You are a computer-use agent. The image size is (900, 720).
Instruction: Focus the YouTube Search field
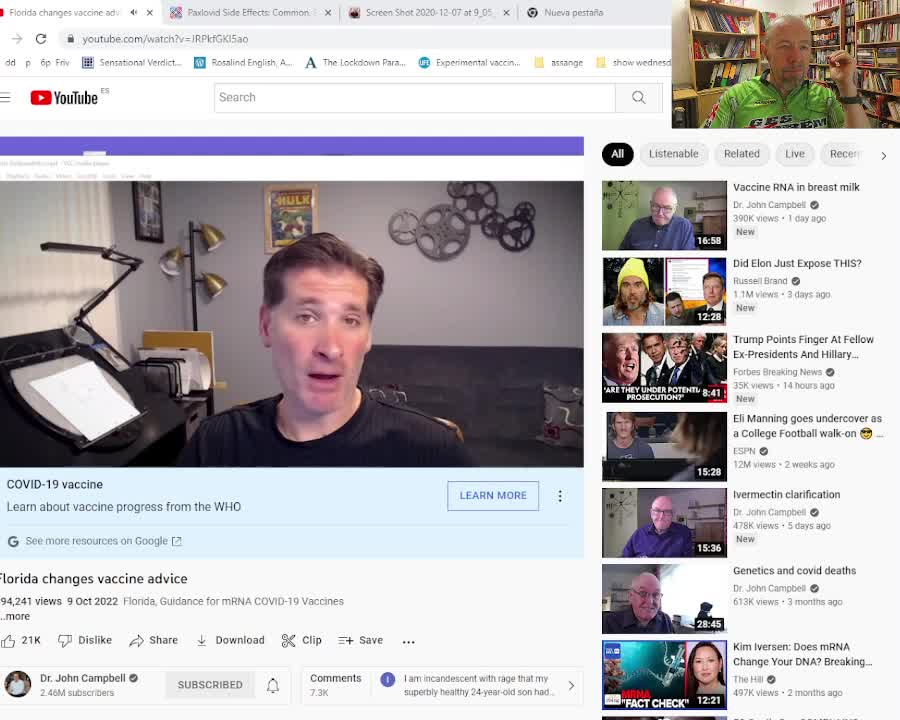point(414,98)
